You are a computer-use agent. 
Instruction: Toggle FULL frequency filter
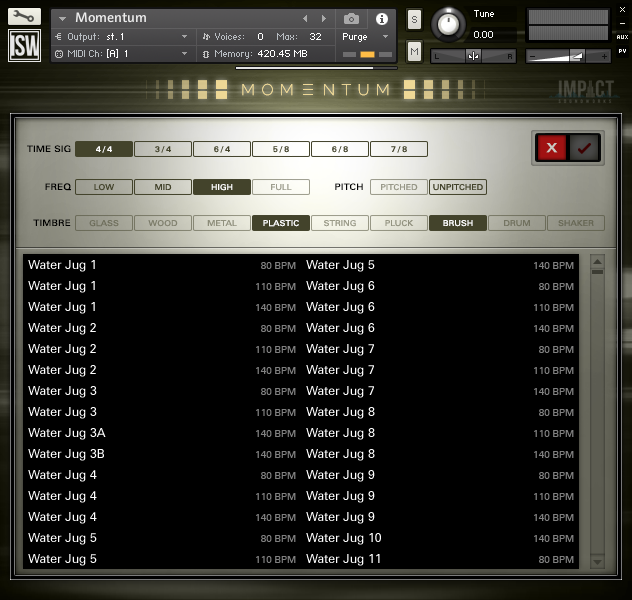(x=281, y=187)
